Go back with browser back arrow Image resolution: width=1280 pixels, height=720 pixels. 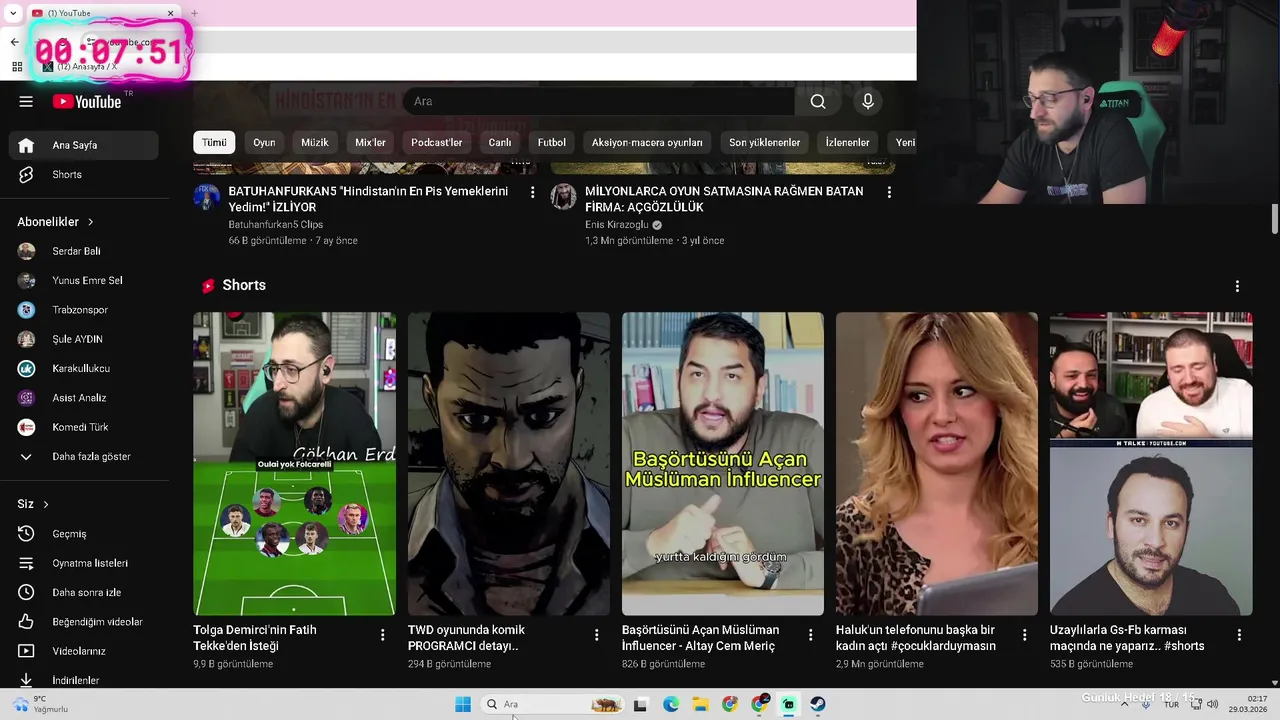pos(14,42)
